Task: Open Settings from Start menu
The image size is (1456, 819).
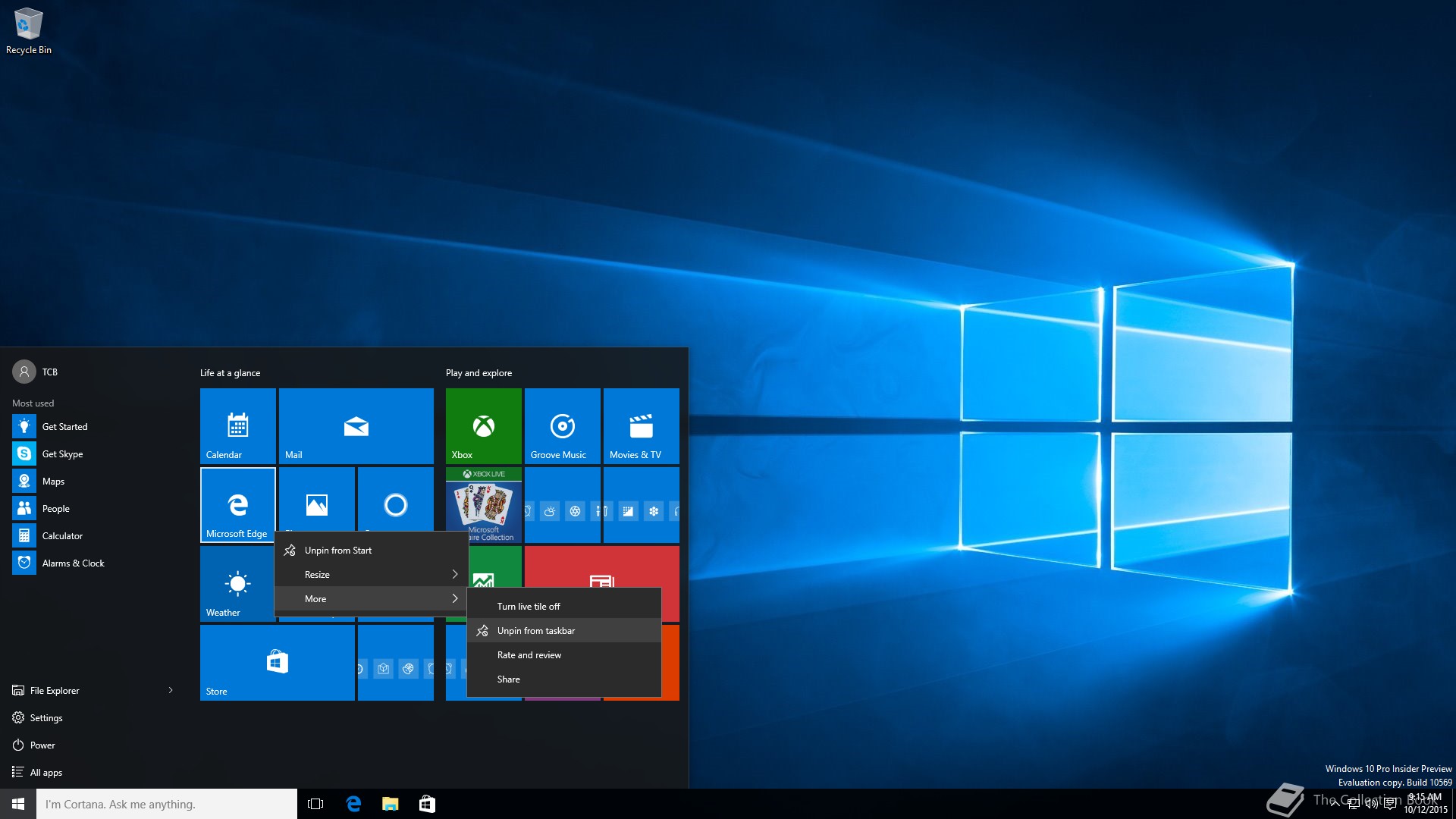Action: tap(94, 718)
